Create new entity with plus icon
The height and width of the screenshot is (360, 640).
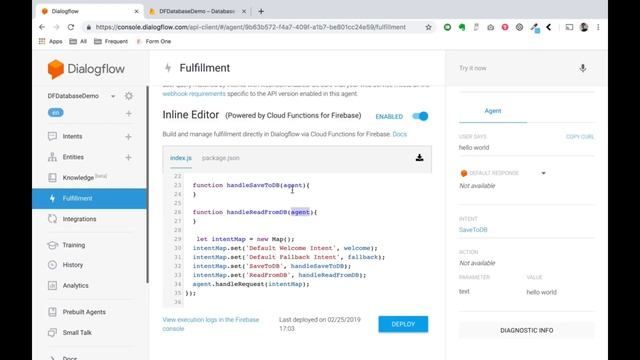pos(129,157)
